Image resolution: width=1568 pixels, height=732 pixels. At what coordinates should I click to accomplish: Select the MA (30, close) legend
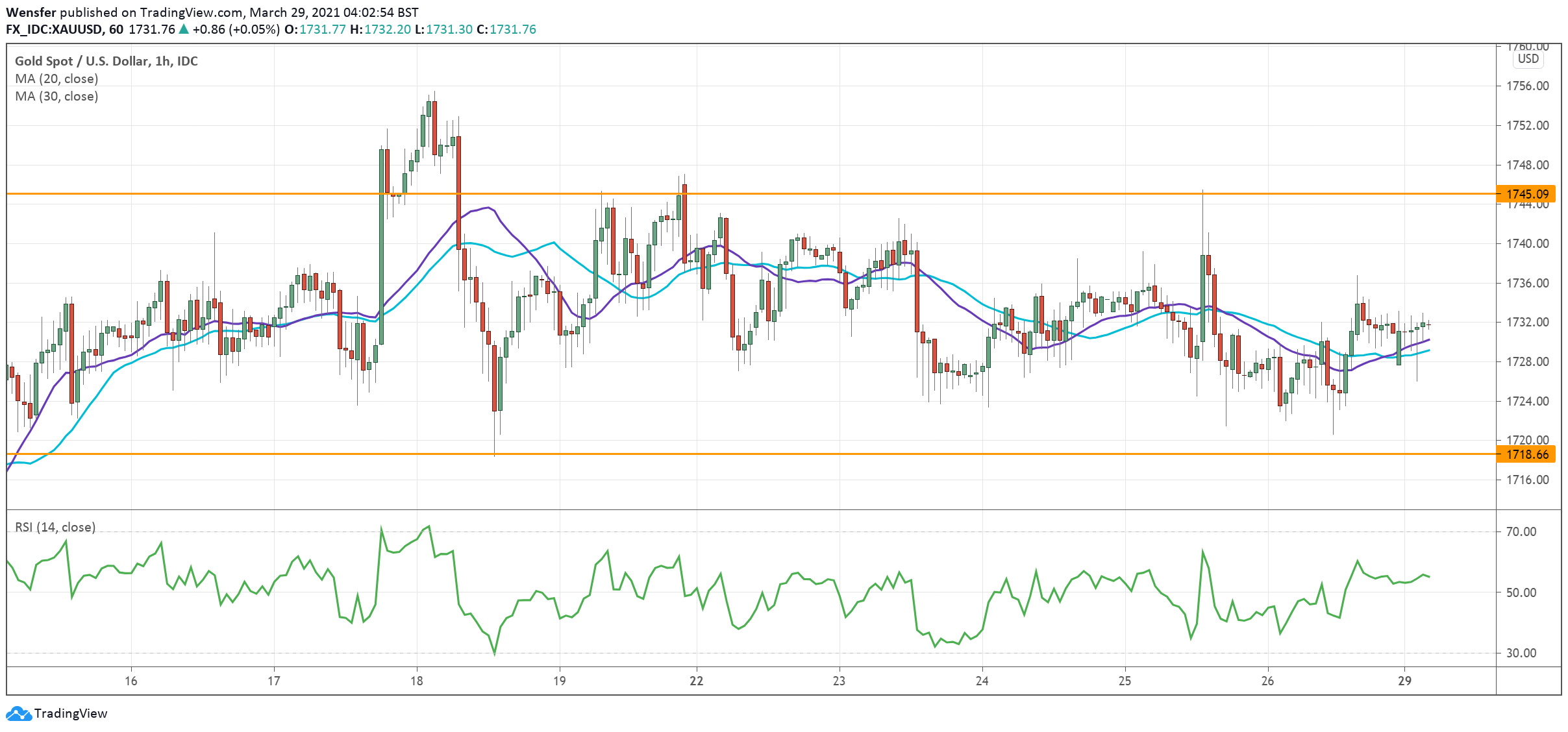56,96
